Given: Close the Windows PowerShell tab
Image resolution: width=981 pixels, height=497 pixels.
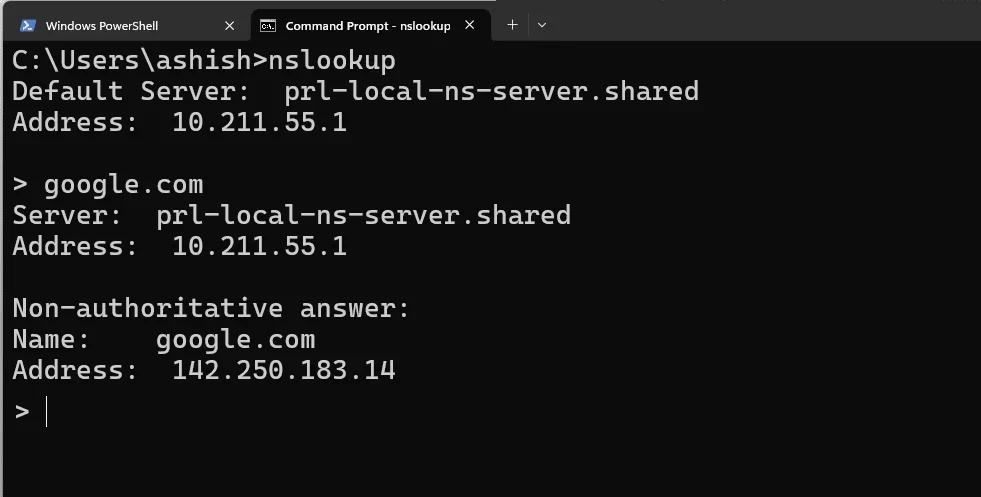Looking at the screenshot, I should 230,25.
